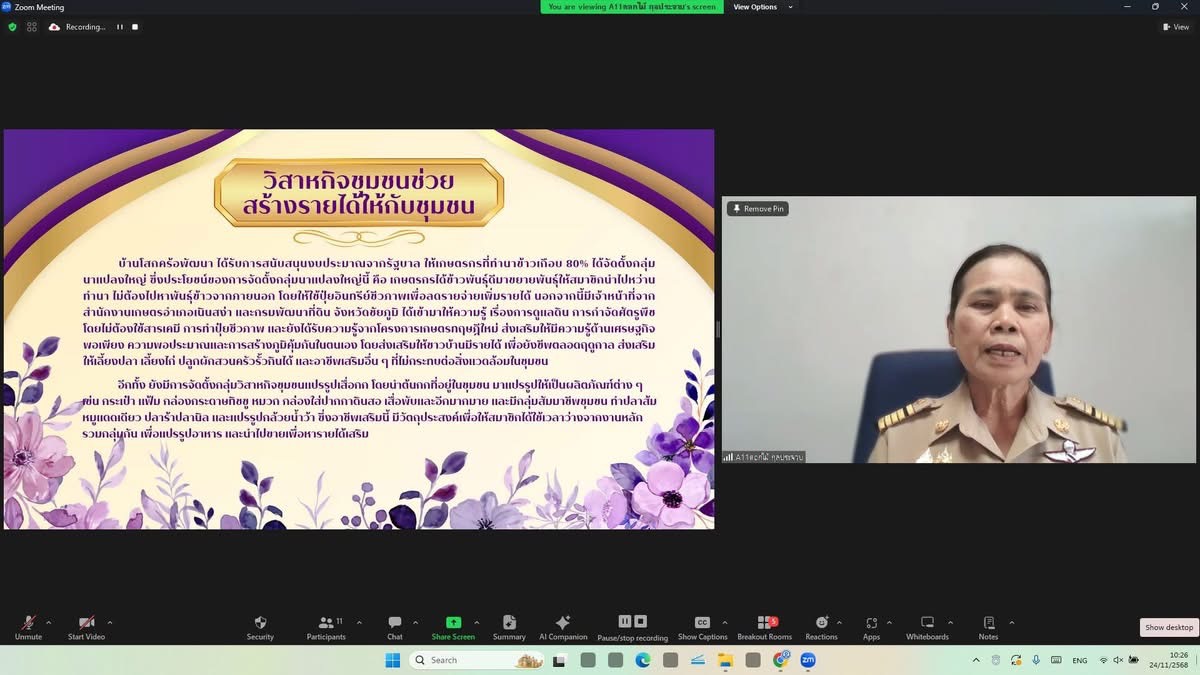Click Remove Pin on the speaker video

click(758, 209)
